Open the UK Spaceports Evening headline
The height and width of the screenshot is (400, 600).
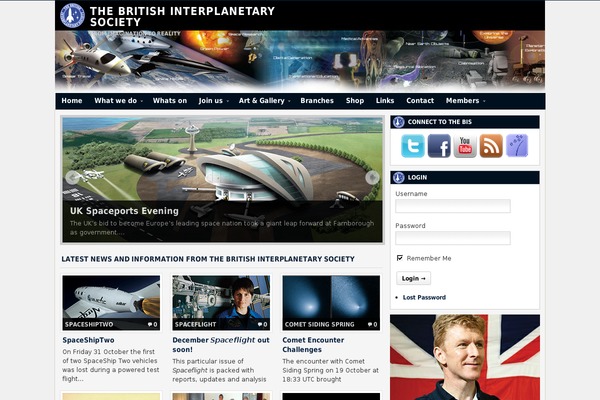tap(124, 211)
